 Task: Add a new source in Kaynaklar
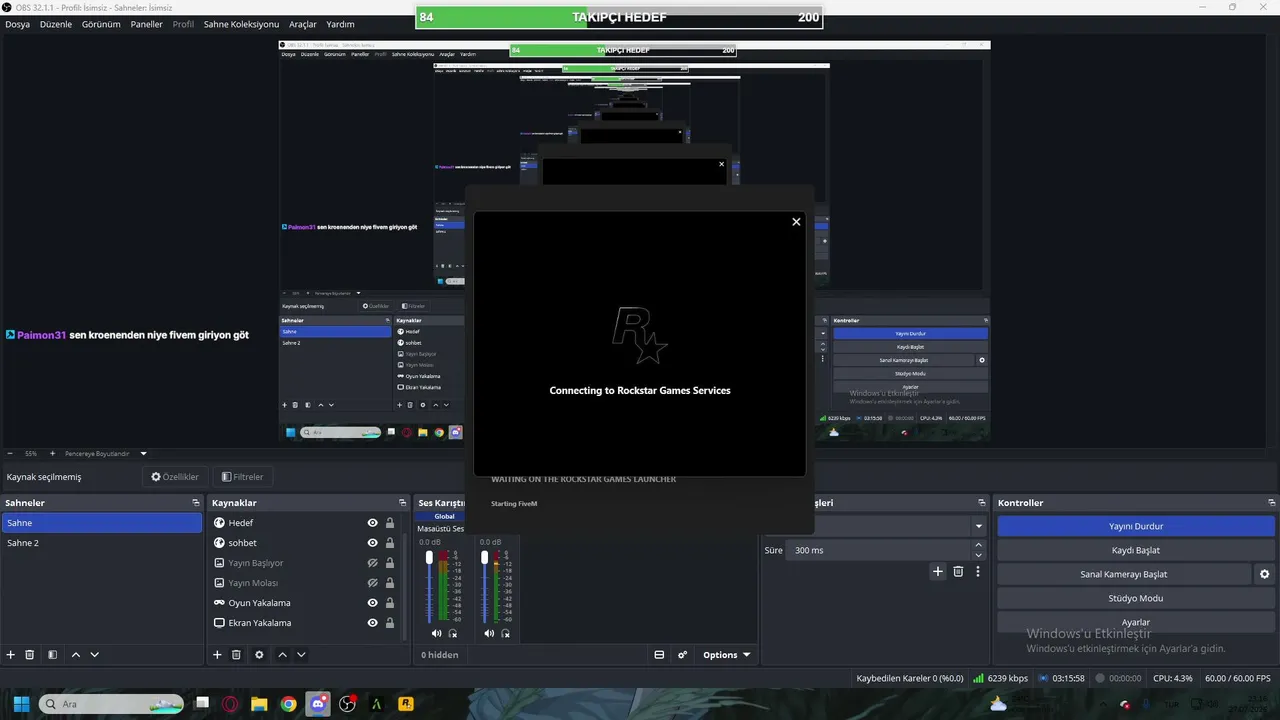click(x=217, y=655)
